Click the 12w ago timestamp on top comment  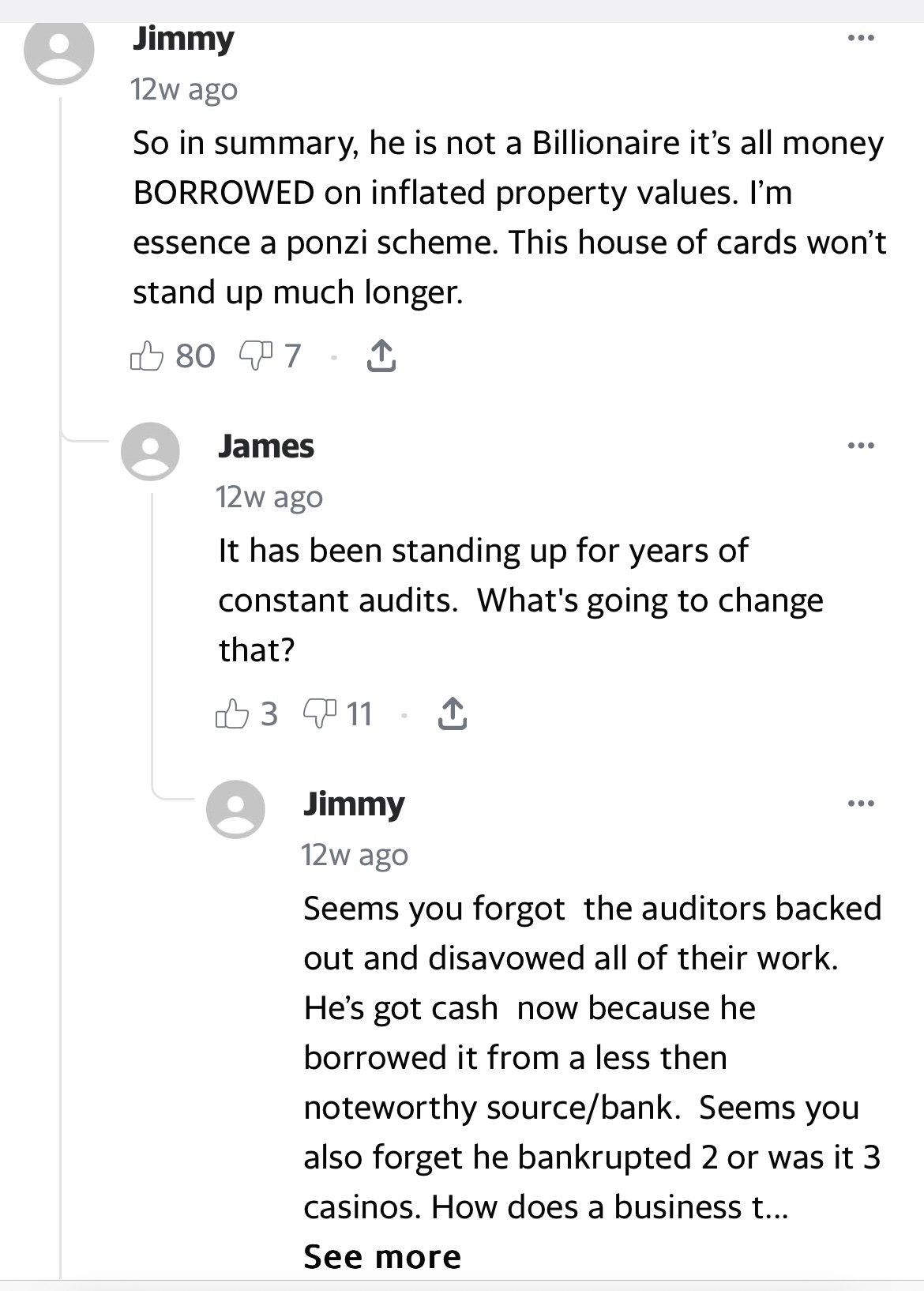184,89
